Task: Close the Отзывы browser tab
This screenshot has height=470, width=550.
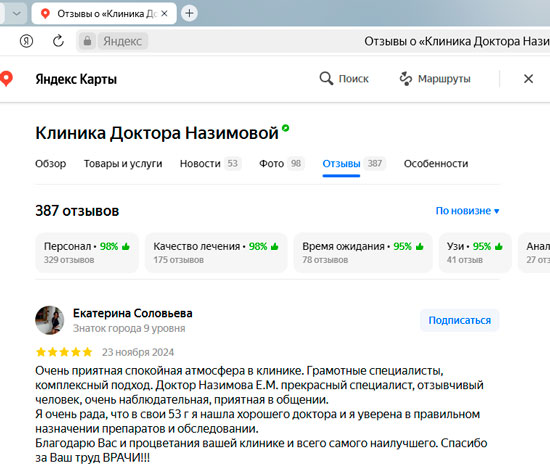Action: click(164, 13)
